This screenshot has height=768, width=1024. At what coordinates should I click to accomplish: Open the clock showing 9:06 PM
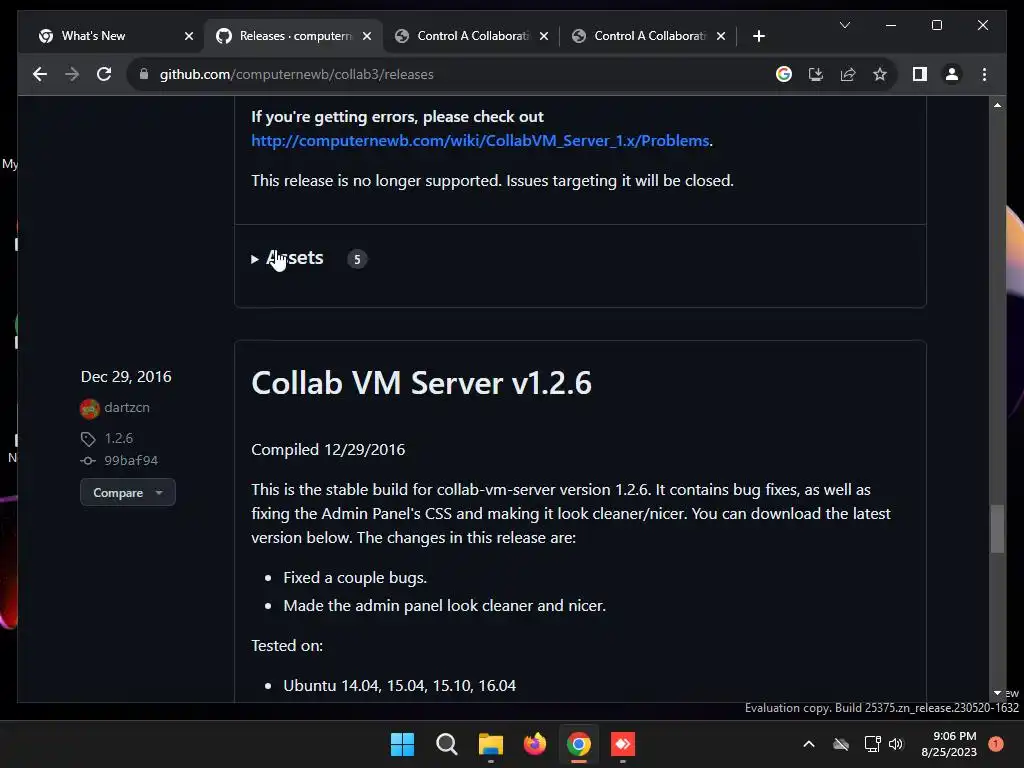(x=948, y=744)
